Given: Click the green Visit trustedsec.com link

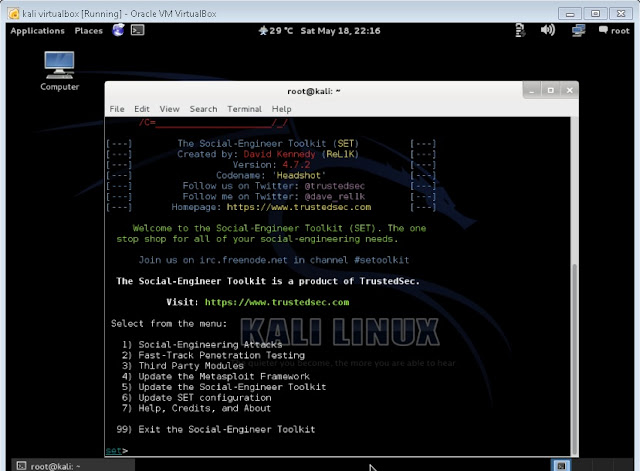Looking at the screenshot, I should [277, 302].
